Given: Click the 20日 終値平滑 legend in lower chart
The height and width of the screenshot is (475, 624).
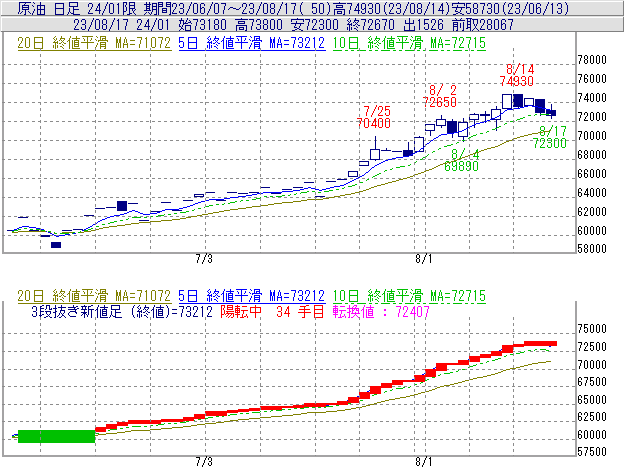Looking at the screenshot, I should (x=94, y=296).
